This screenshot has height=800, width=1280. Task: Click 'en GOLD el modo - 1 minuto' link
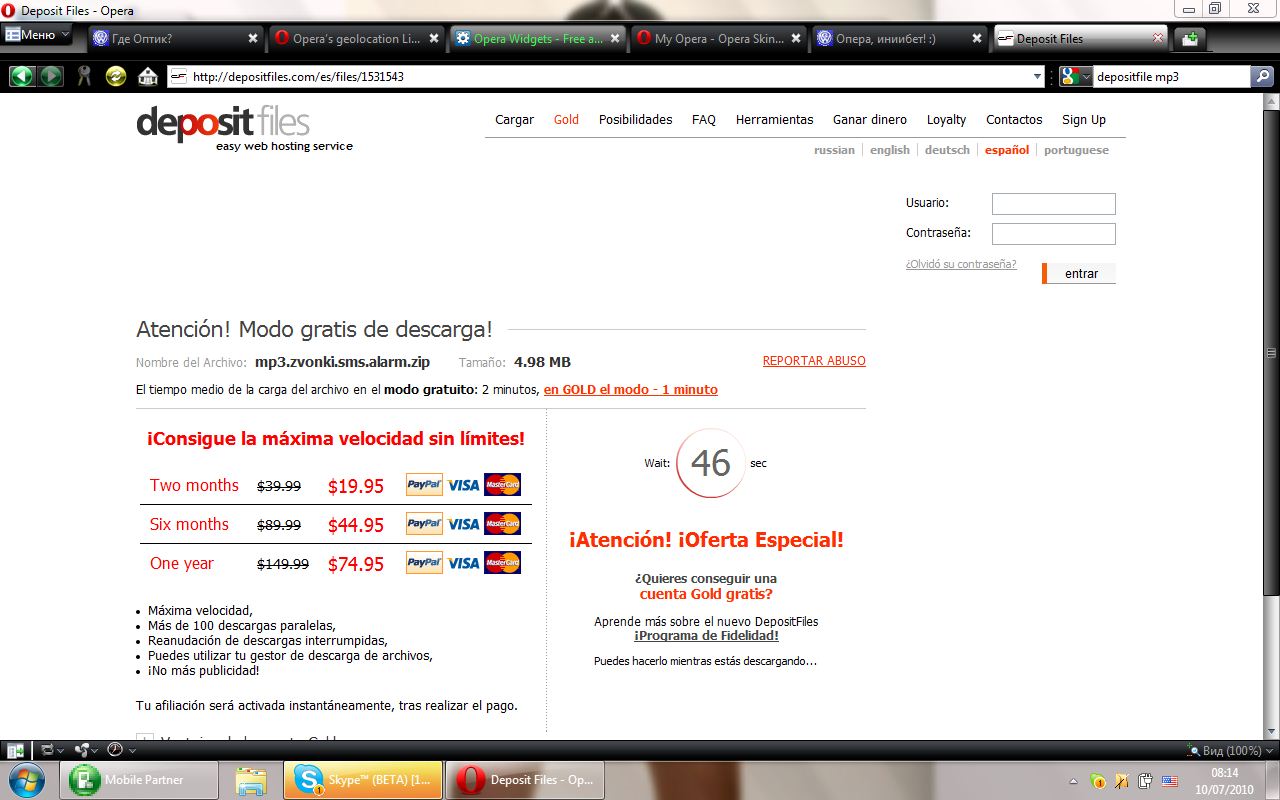pyautogui.click(x=631, y=389)
